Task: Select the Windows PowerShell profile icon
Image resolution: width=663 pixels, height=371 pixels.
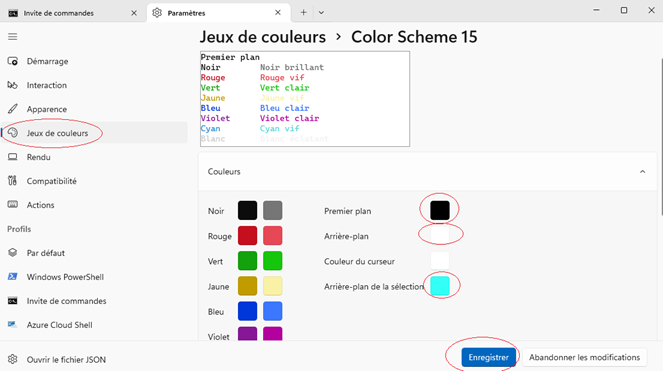Action: (x=13, y=277)
